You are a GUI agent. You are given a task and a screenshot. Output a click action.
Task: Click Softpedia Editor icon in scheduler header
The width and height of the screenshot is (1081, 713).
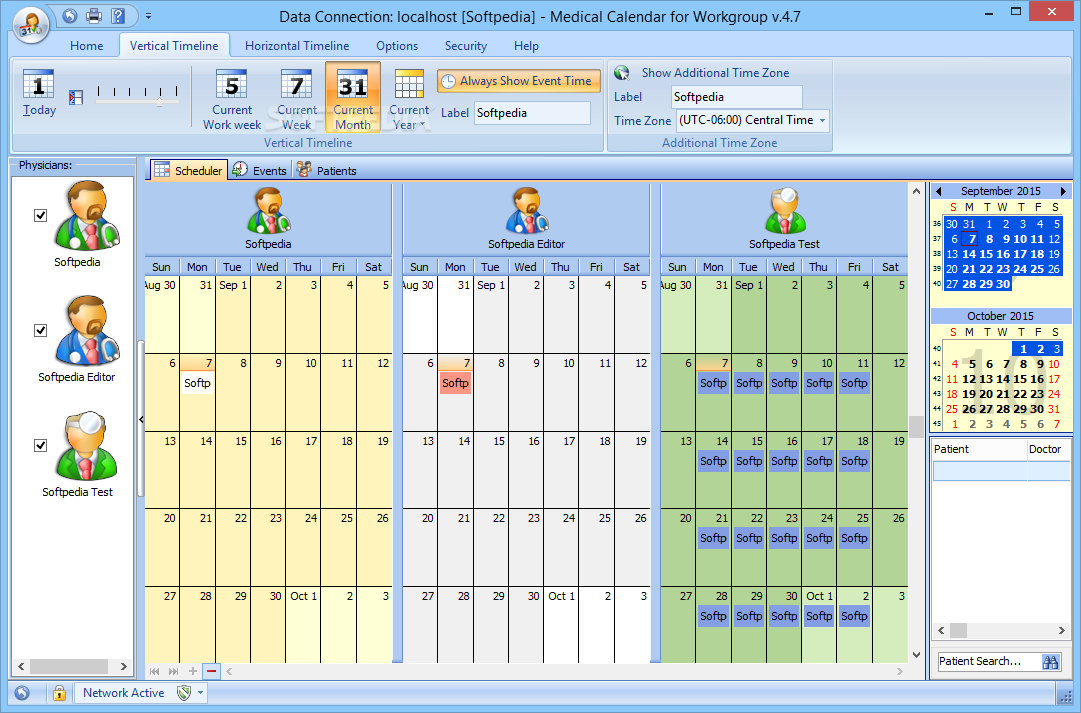[x=527, y=210]
